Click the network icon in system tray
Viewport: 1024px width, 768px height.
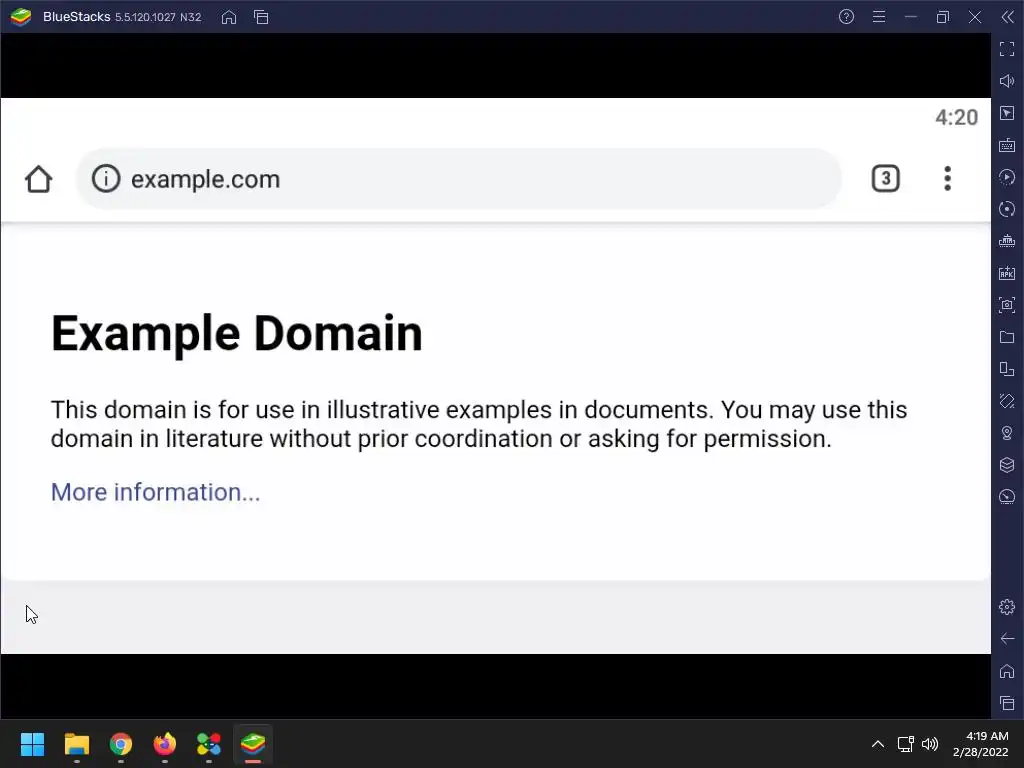[905, 744]
